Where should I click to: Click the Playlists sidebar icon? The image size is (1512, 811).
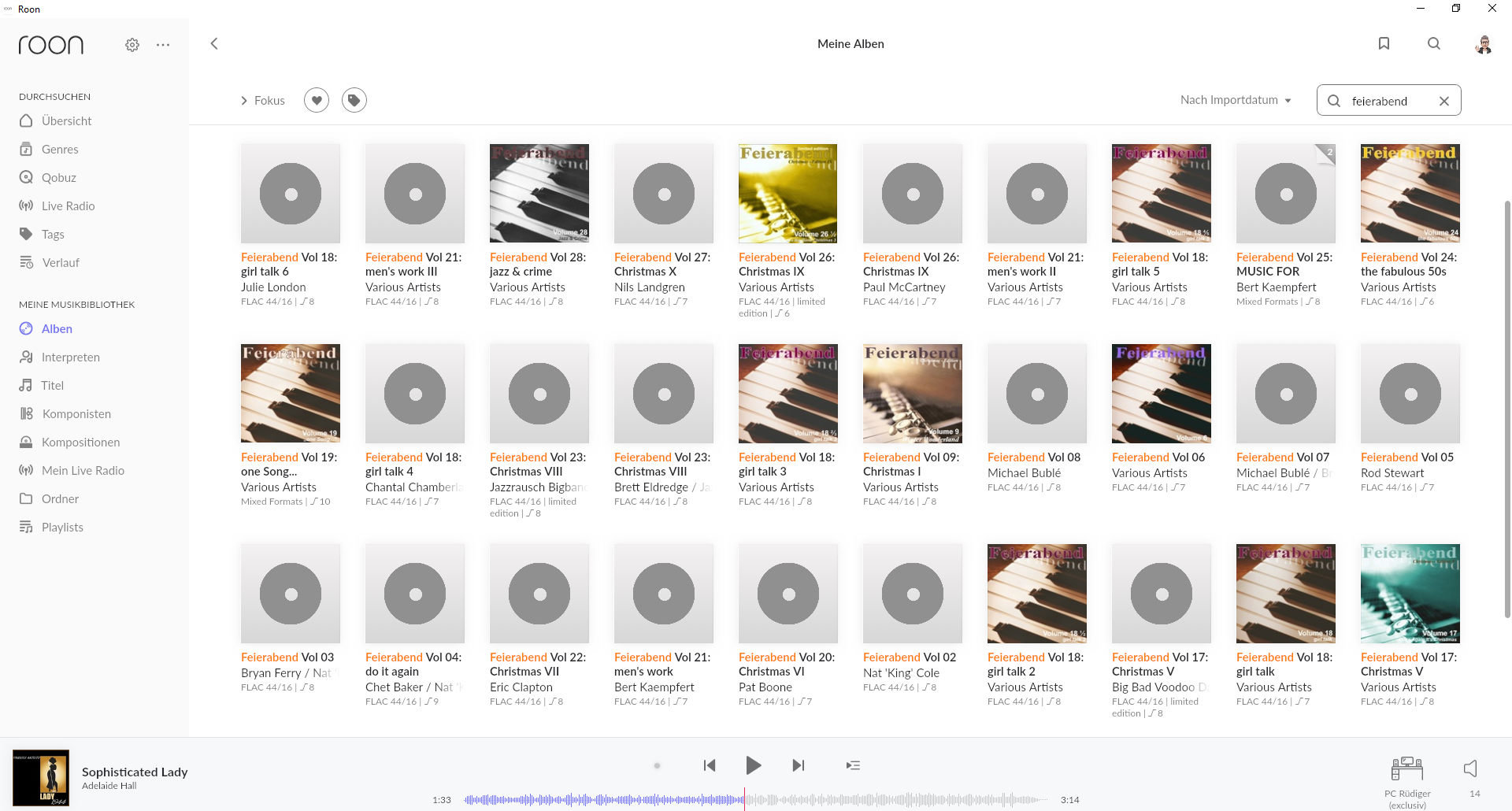pos(26,527)
